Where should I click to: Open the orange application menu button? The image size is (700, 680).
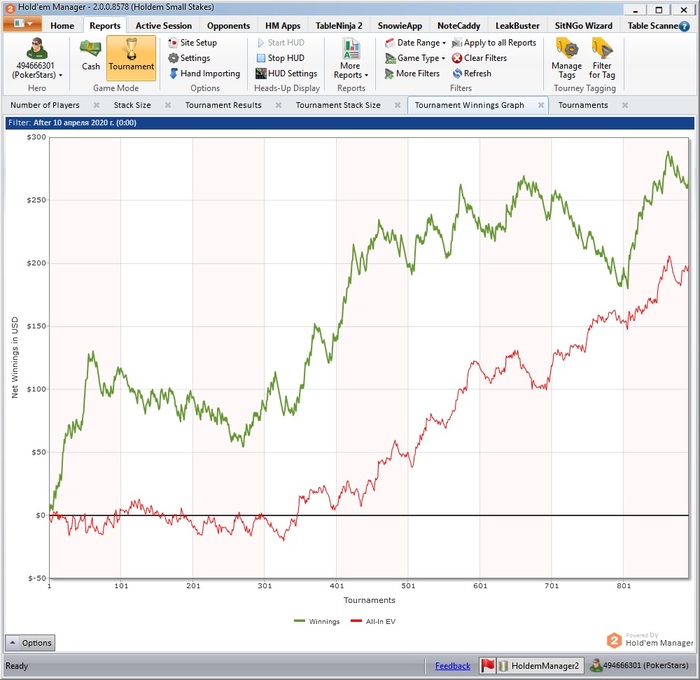(x=22, y=24)
